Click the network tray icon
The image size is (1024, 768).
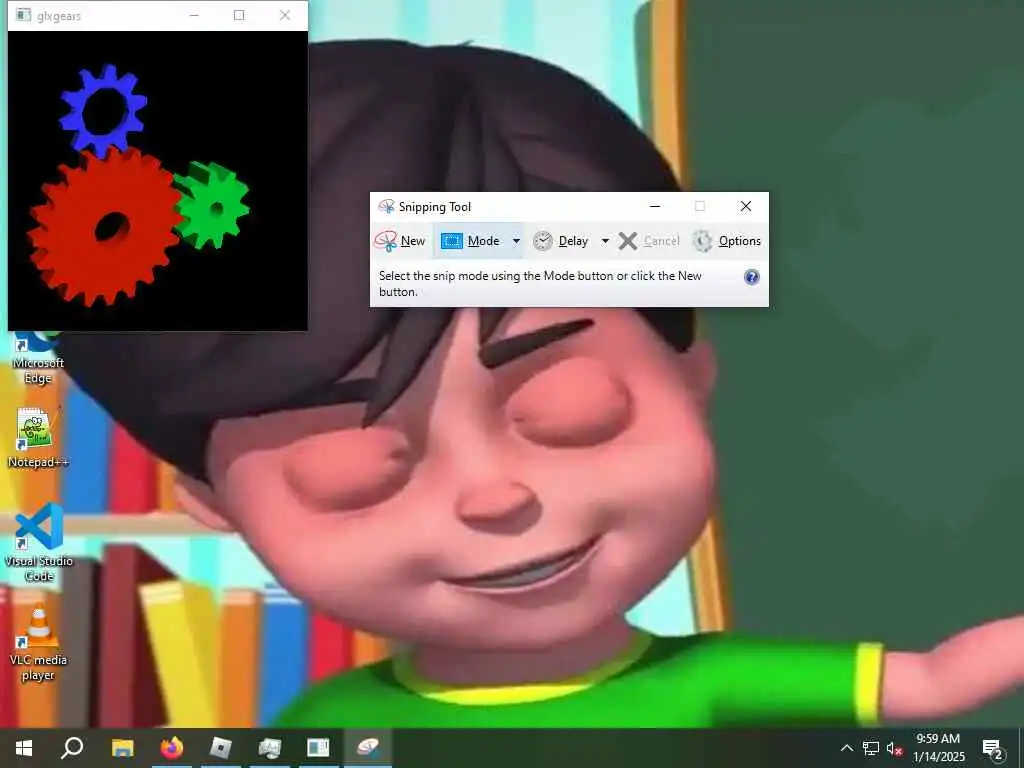click(871, 748)
